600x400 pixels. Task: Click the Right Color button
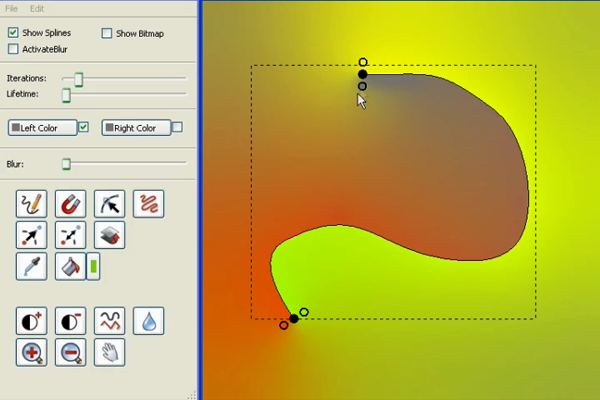(136, 128)
